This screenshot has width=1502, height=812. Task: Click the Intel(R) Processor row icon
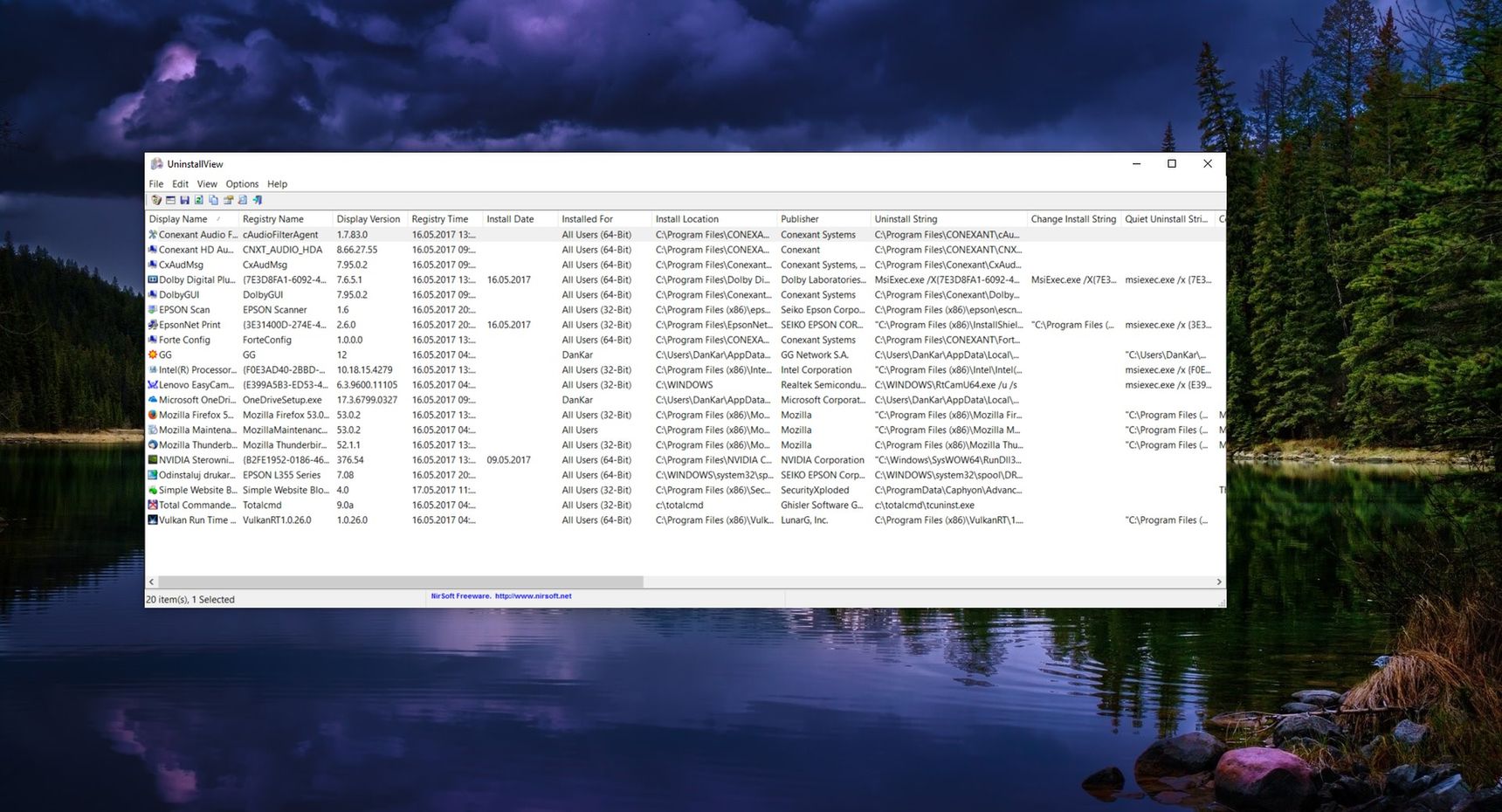coord(153,369)
